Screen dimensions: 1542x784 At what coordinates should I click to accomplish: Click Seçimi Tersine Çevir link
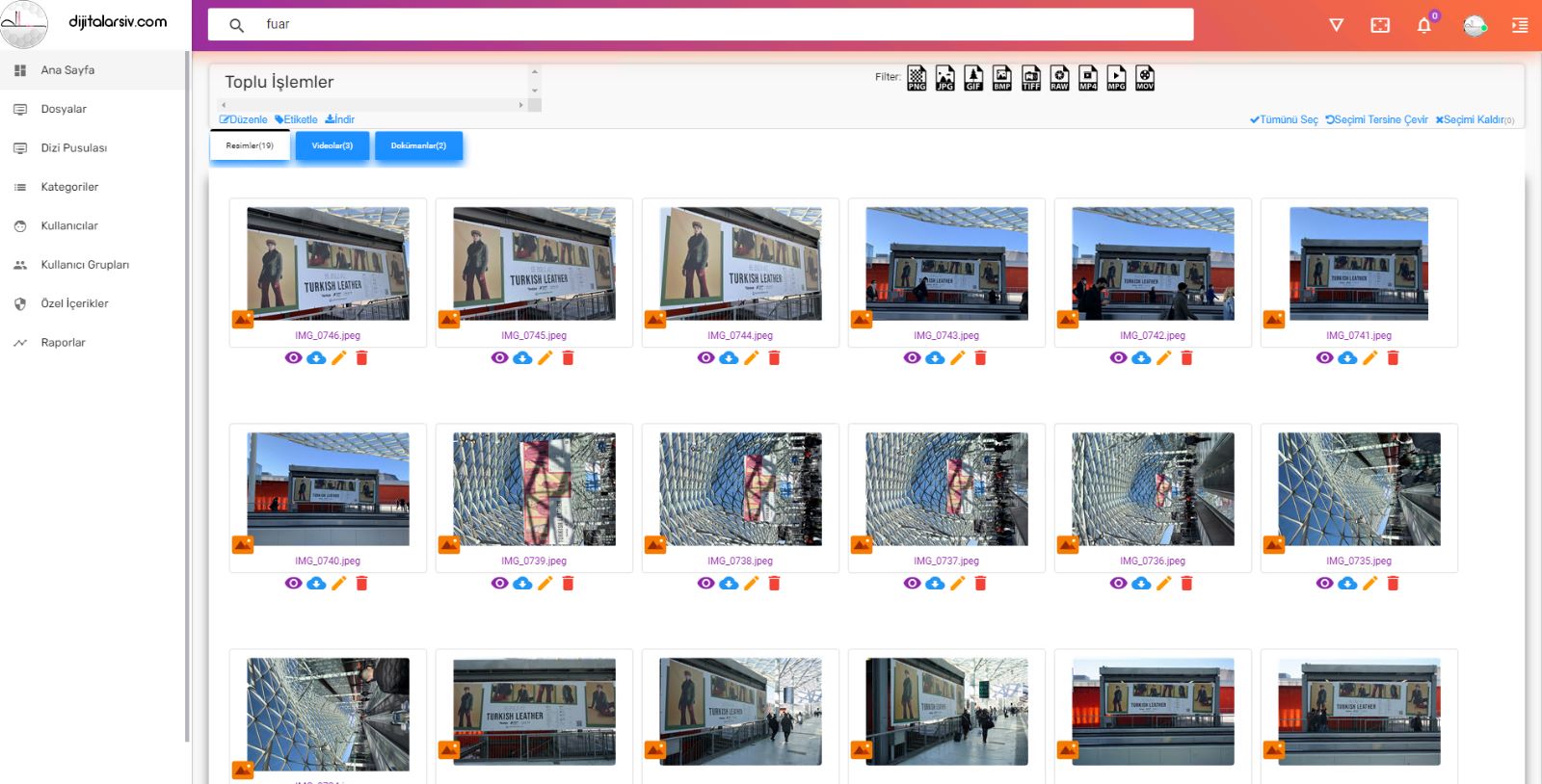(x=1376, y=120)
